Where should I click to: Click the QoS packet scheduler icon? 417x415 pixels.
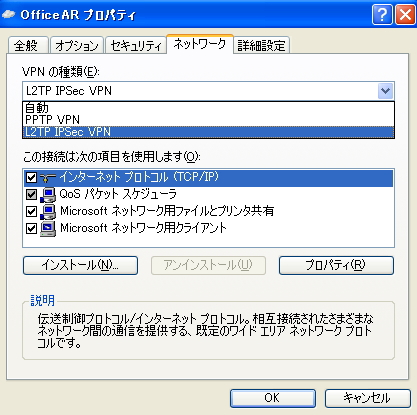[x=48, y=195]
